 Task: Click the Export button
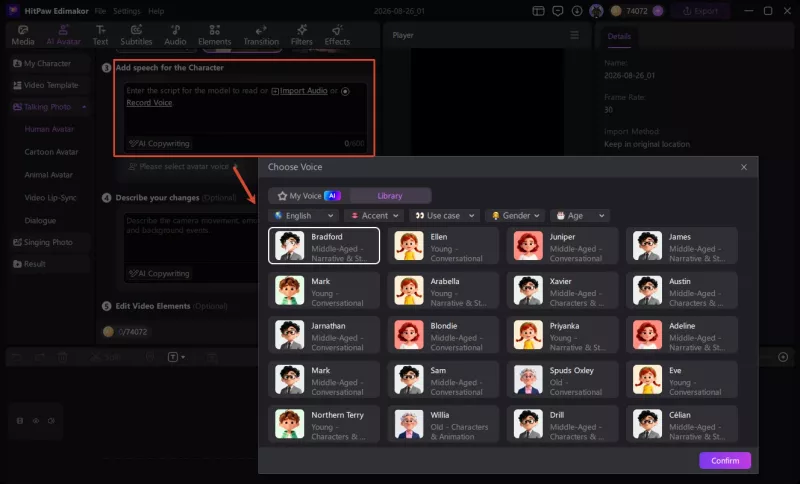point(701,11)
